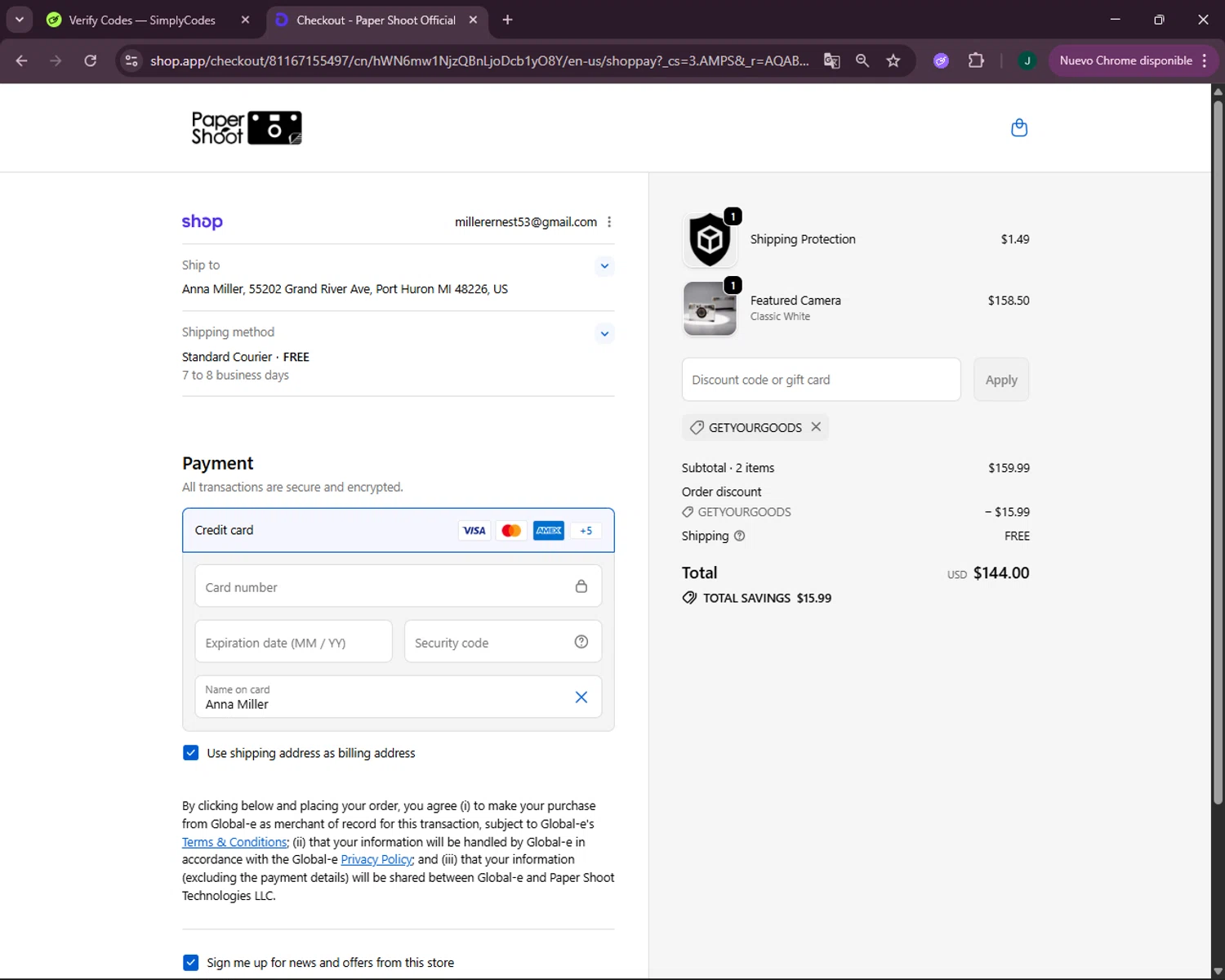Click the TOTAL SAVINGS $15.99 text
Viewport: 1225px width, 980px height.
click(x=767, y=598)
